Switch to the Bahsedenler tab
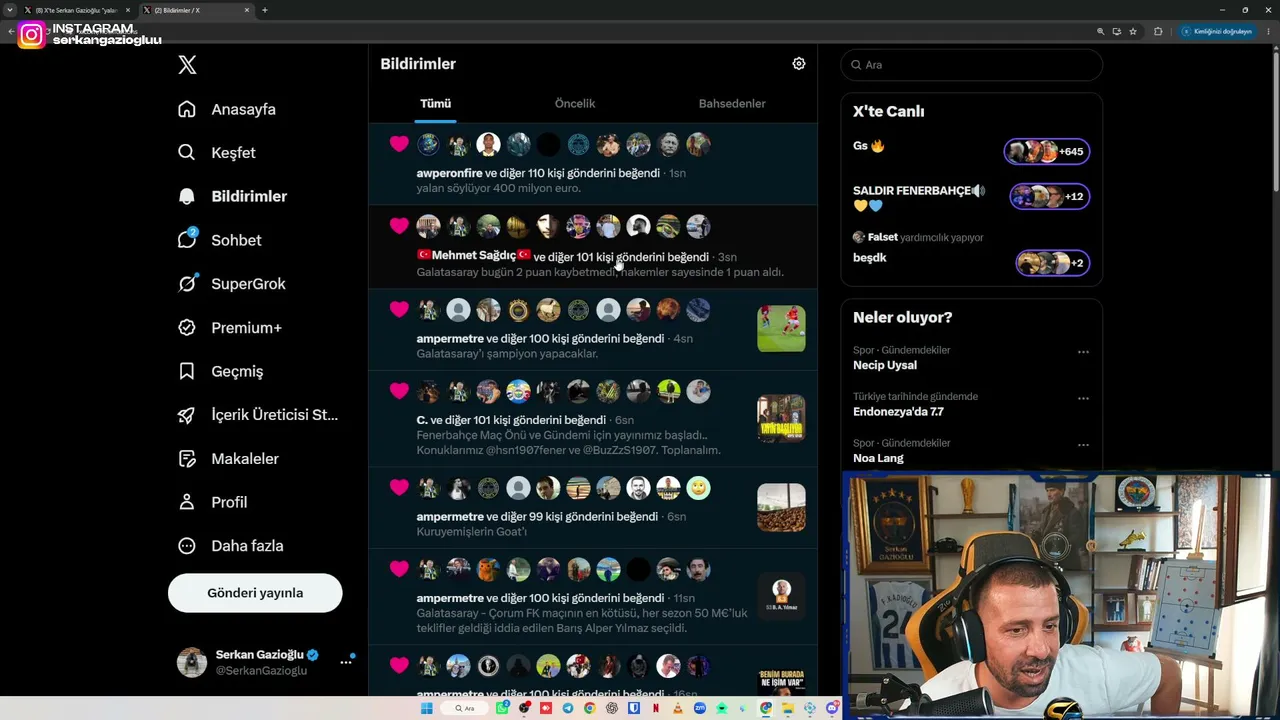The width and height of the screenshot is (1280, 720). pos(732,104)
